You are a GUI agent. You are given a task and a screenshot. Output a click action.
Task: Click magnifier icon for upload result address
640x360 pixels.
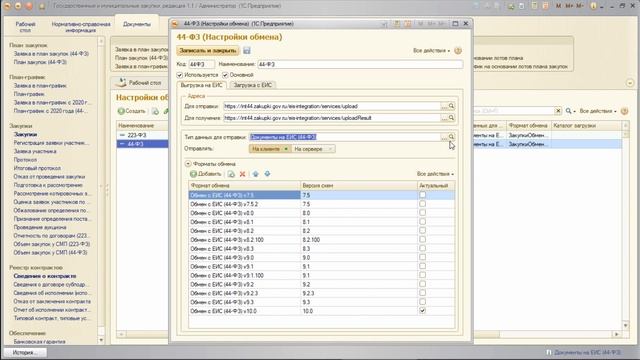(x=451, y=118)
